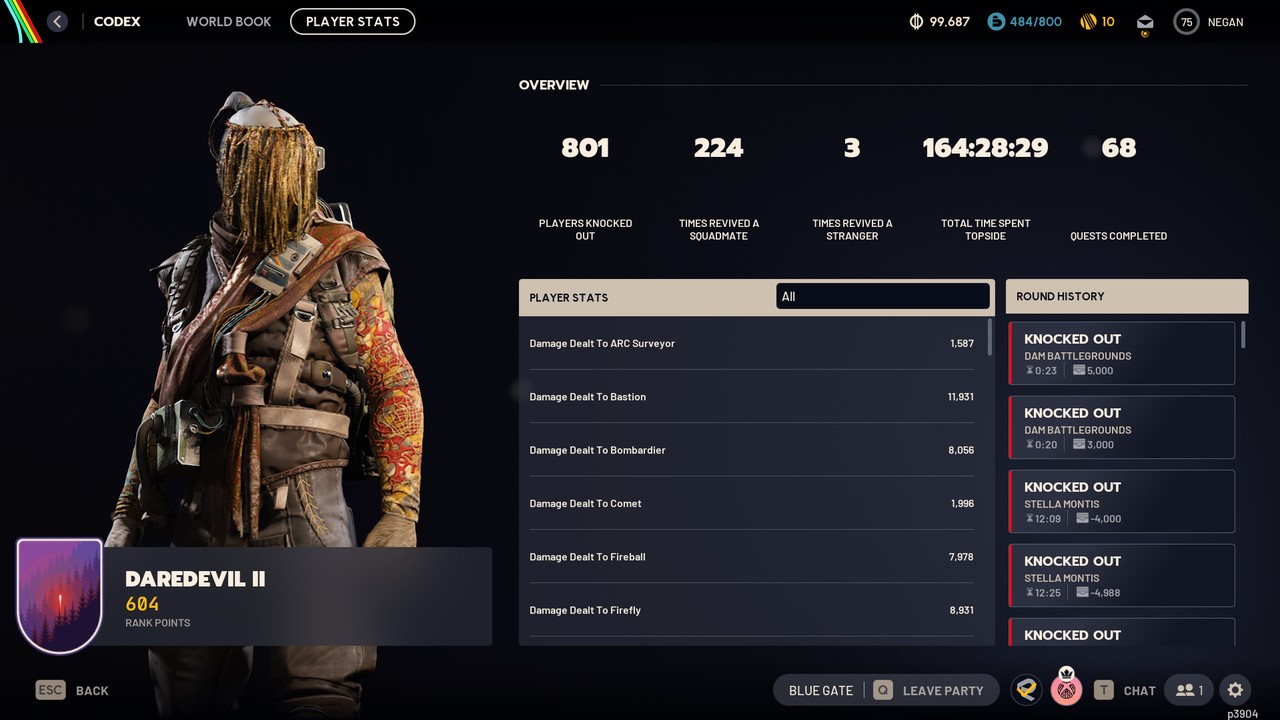Open the Chat button
The height and width of the screenshot is (720, 1280).
click(1125, 690)
